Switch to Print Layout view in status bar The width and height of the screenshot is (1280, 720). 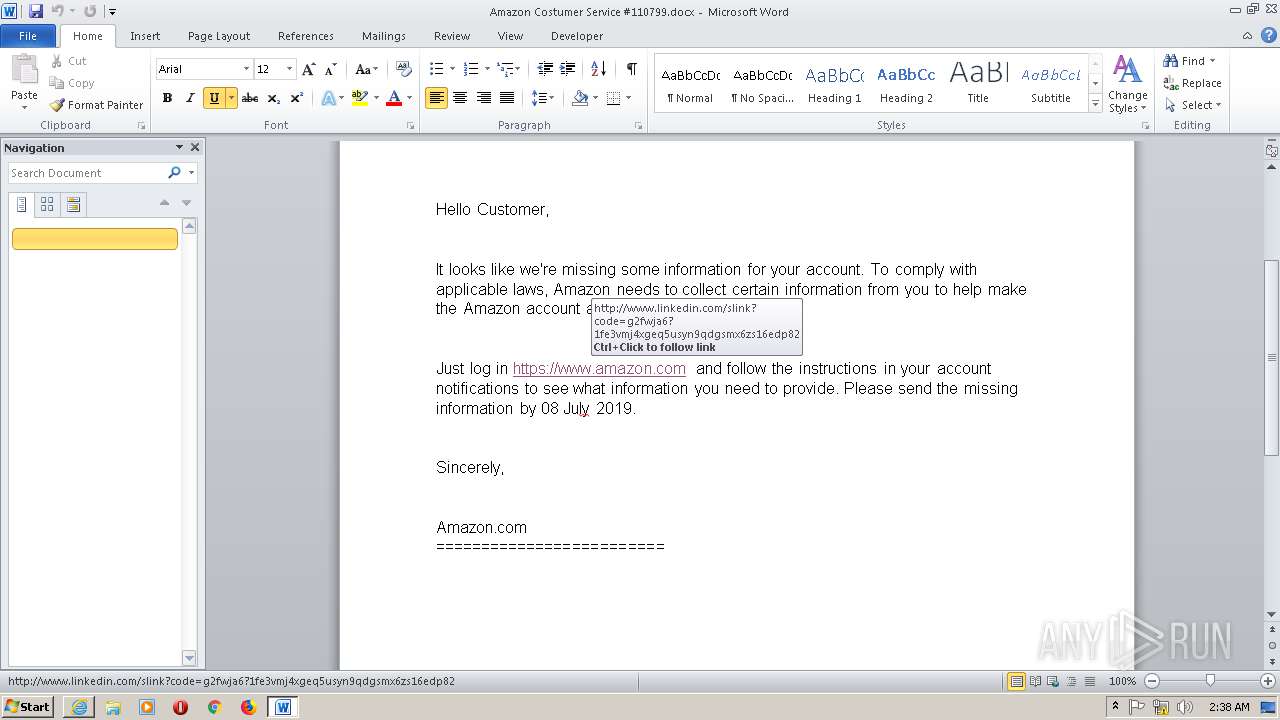click(x=1017, y=681)
